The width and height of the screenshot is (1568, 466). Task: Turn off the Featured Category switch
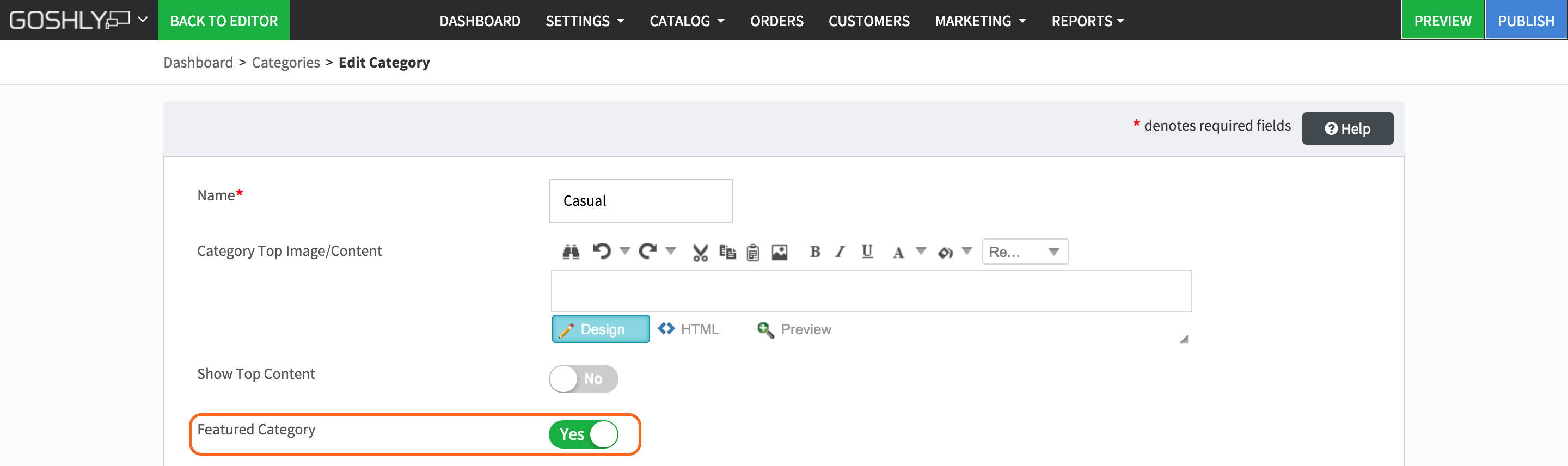583,434
